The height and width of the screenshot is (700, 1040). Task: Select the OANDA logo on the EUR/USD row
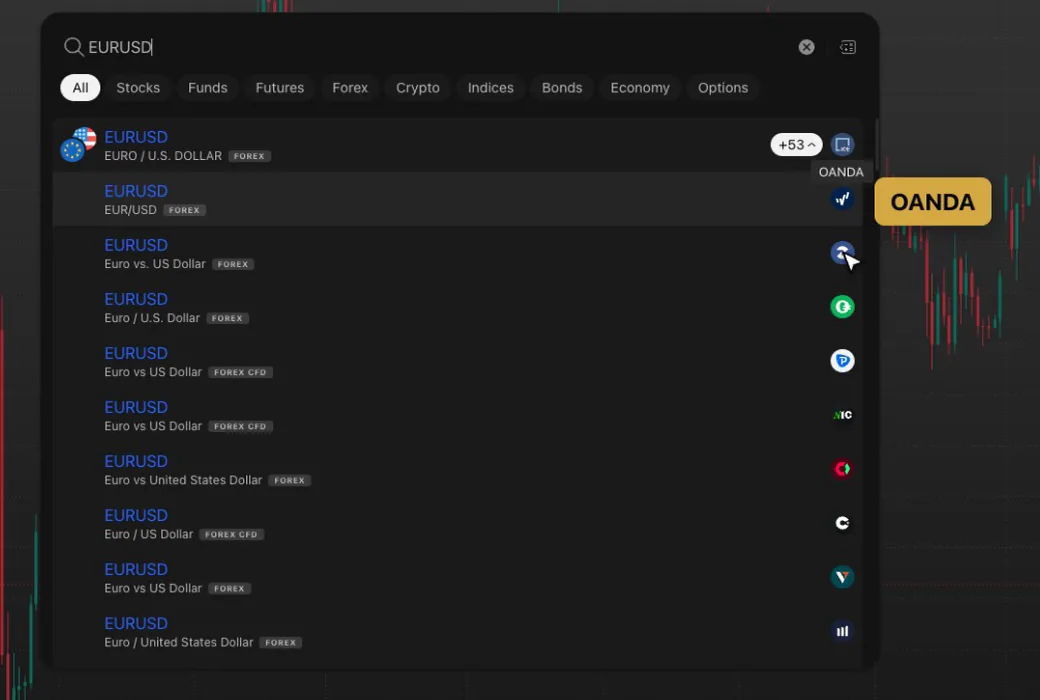(842, 198)
